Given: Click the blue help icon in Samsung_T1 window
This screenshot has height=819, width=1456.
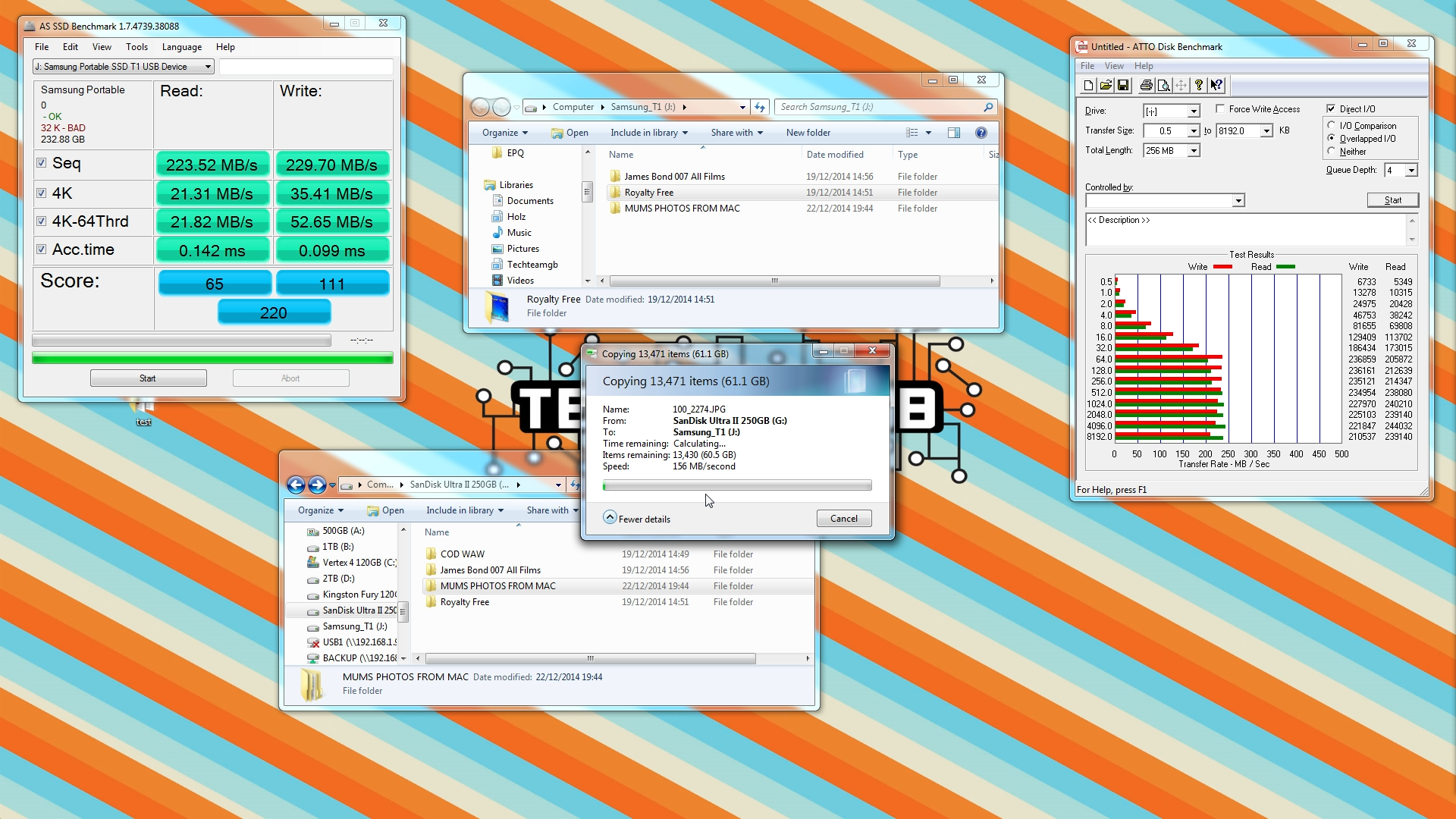Looking at the screenshot, I should point(981,133).
